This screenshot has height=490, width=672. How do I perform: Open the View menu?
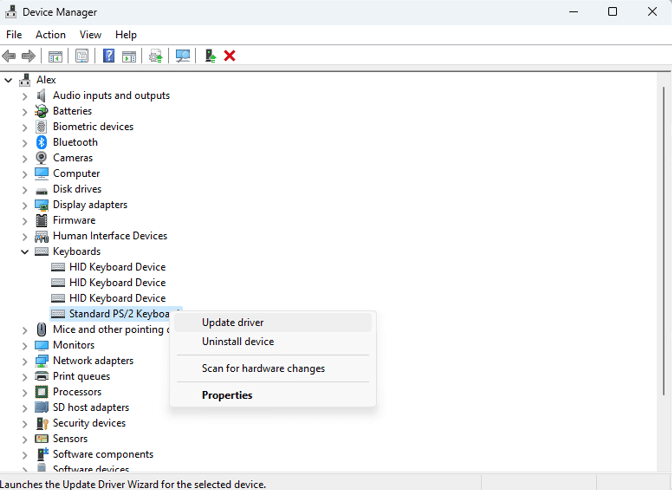coord(90,34)
